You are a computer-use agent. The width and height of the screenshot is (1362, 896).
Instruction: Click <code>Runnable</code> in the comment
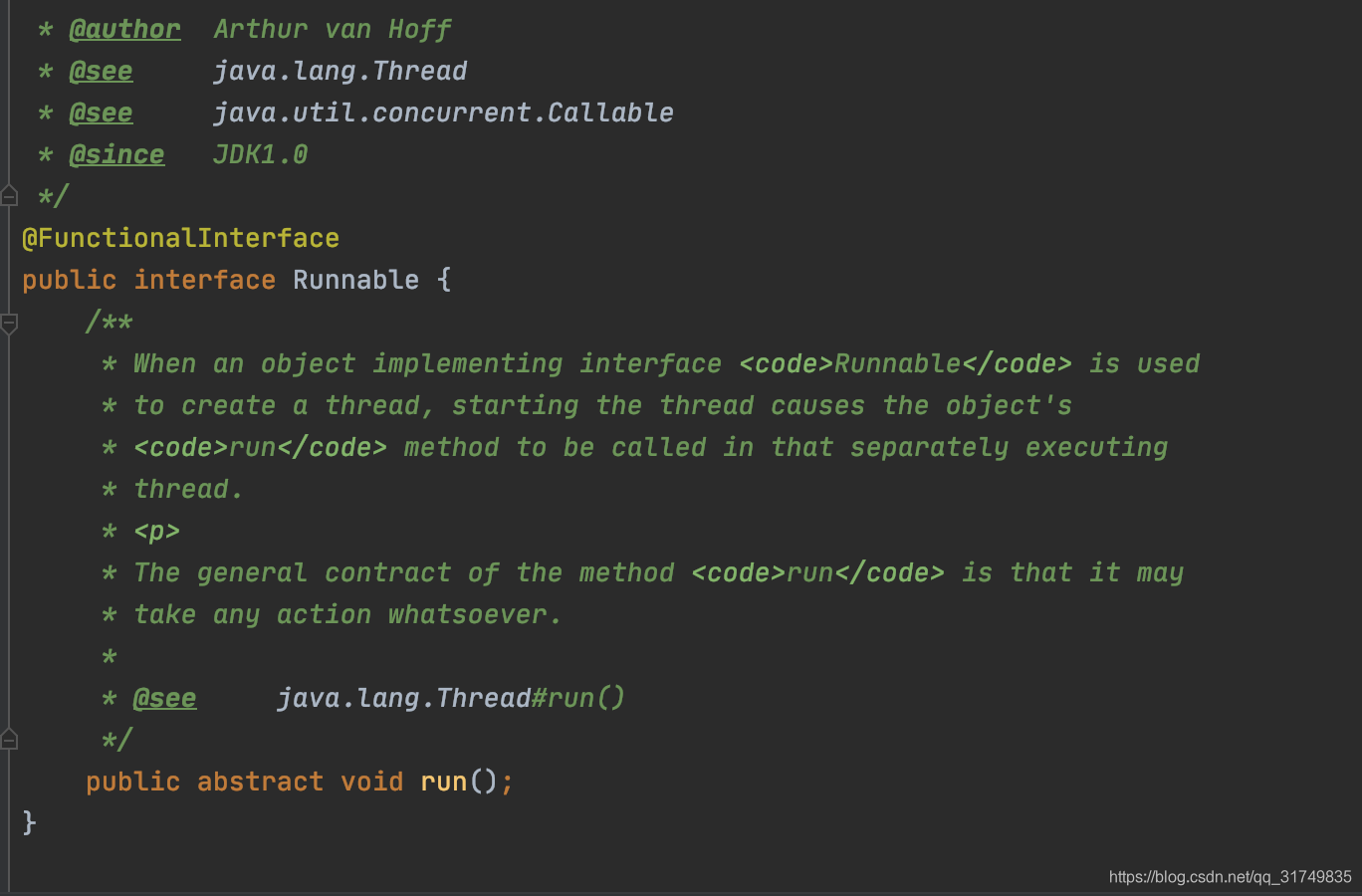(905, 364)
